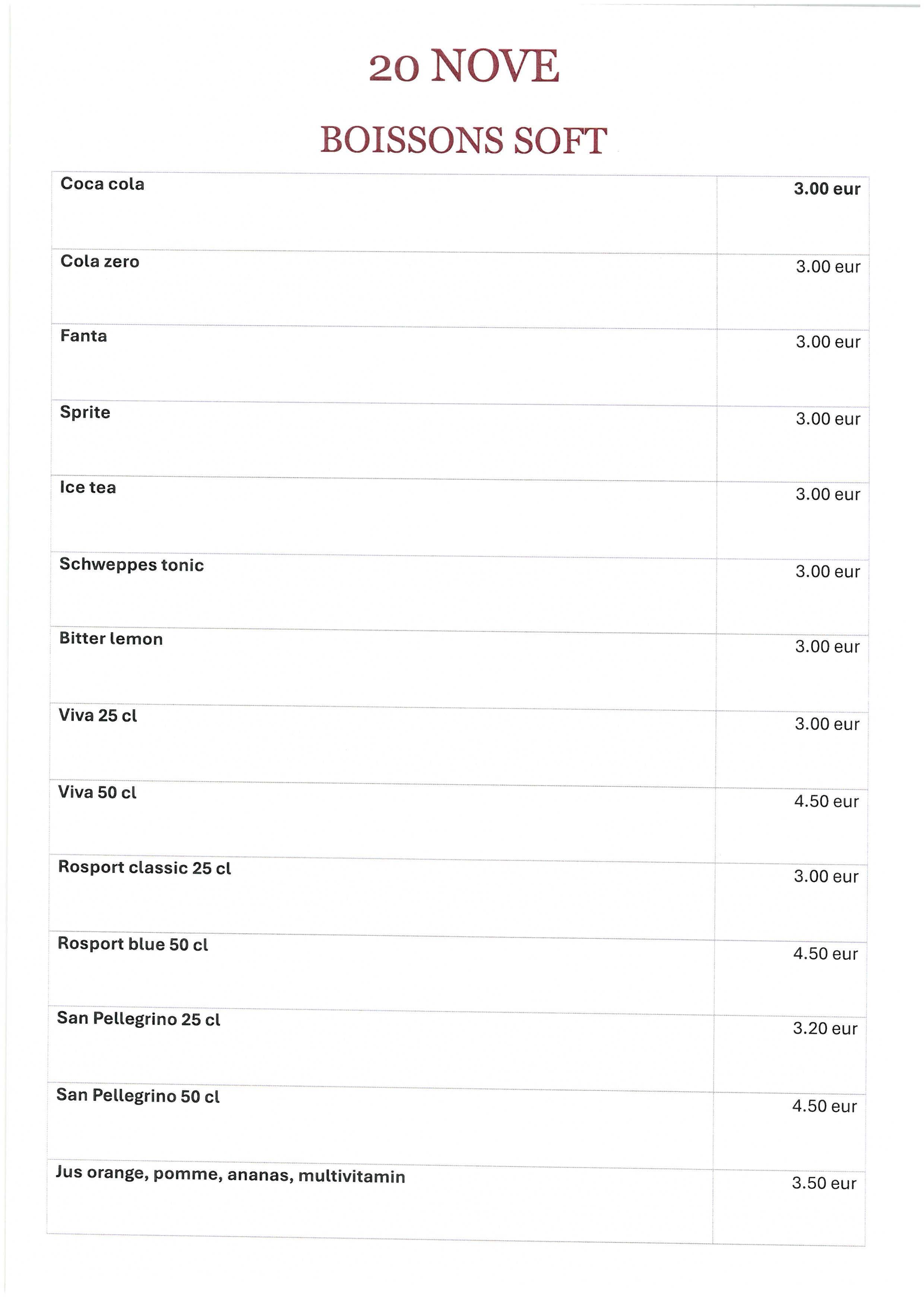The height and width of the screenshot is (1307, 924).
Task: Click San Pellegrino 25 cl item
Action: point(138,1019)
